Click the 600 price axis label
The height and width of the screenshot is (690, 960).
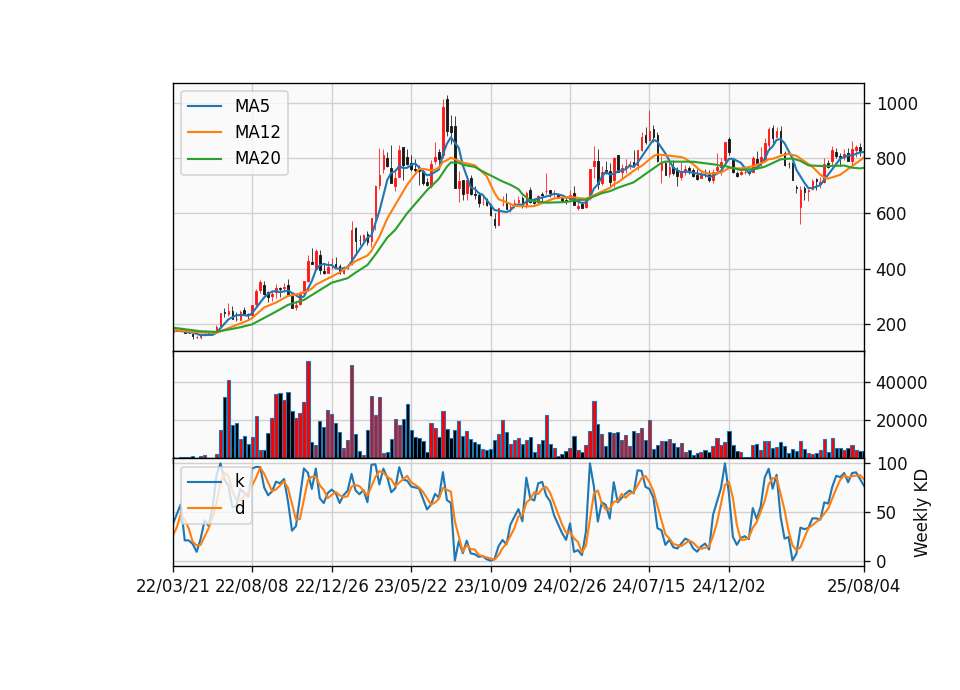pyautogui.click(x=891, y=214)
